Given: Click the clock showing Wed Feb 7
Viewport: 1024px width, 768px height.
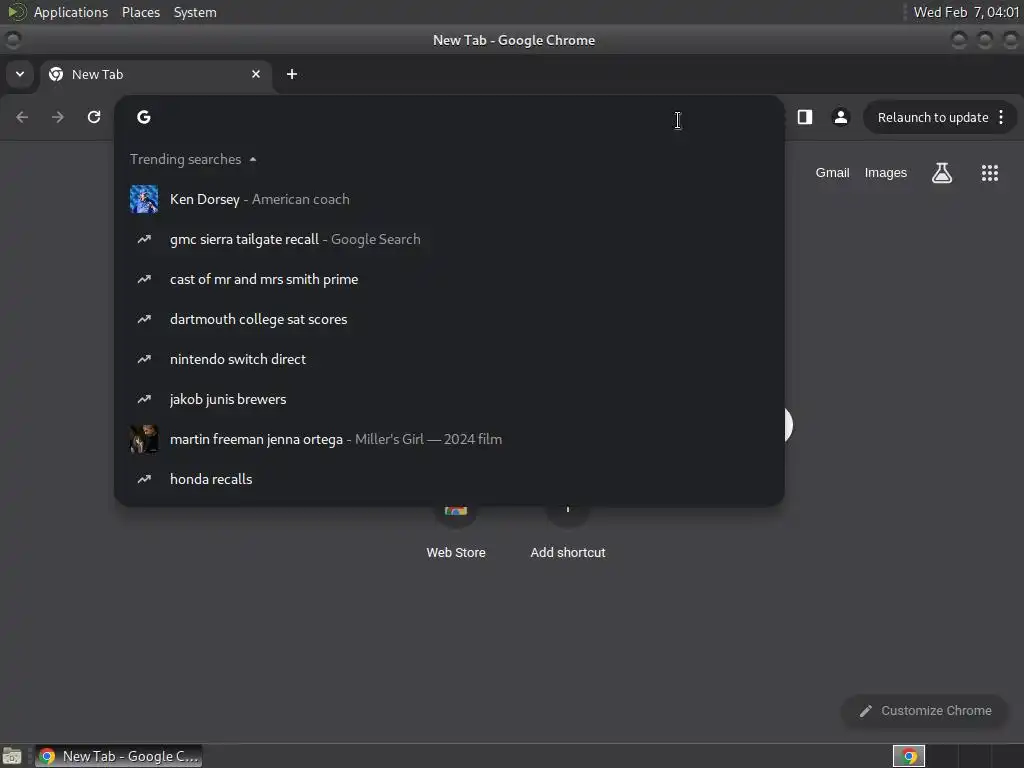Looking at the screenshot, I should (x=966, y=12).
